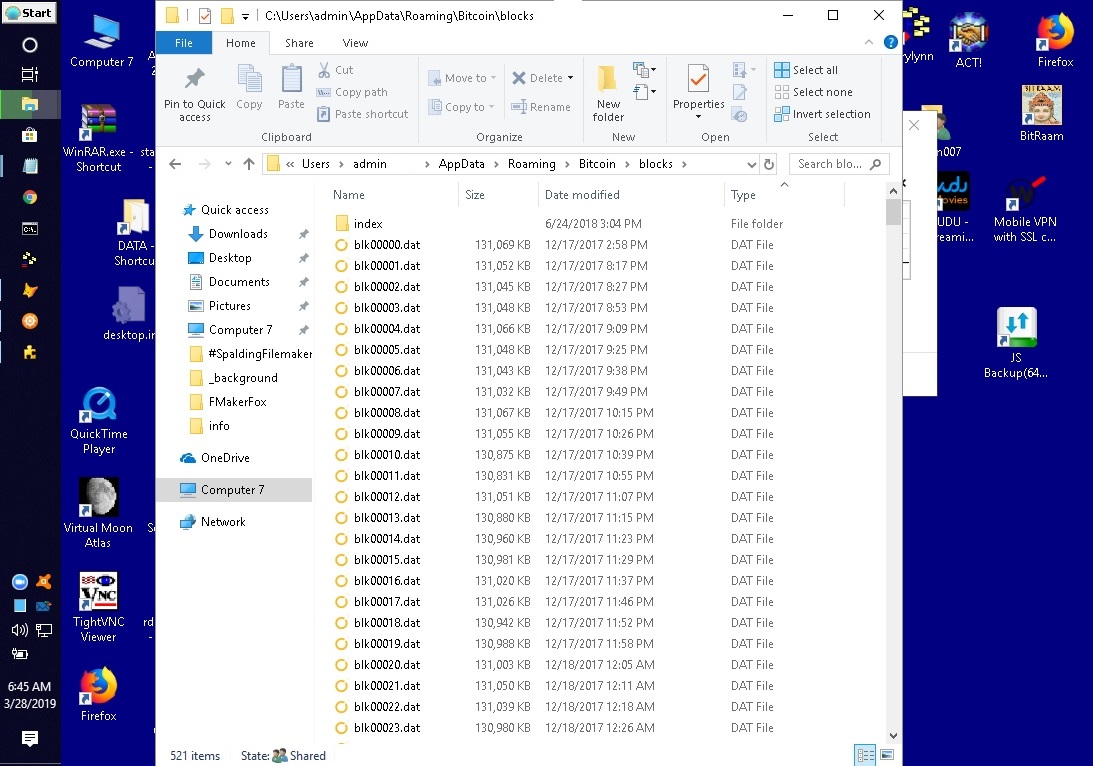Select JS Backup desktop shortcut

[1016, 343]
